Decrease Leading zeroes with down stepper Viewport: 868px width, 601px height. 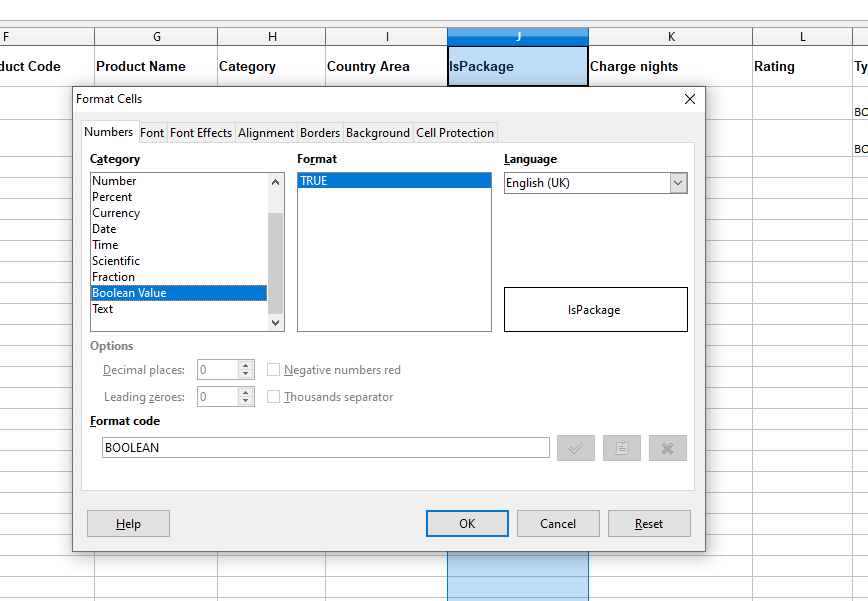pos(246,401)
